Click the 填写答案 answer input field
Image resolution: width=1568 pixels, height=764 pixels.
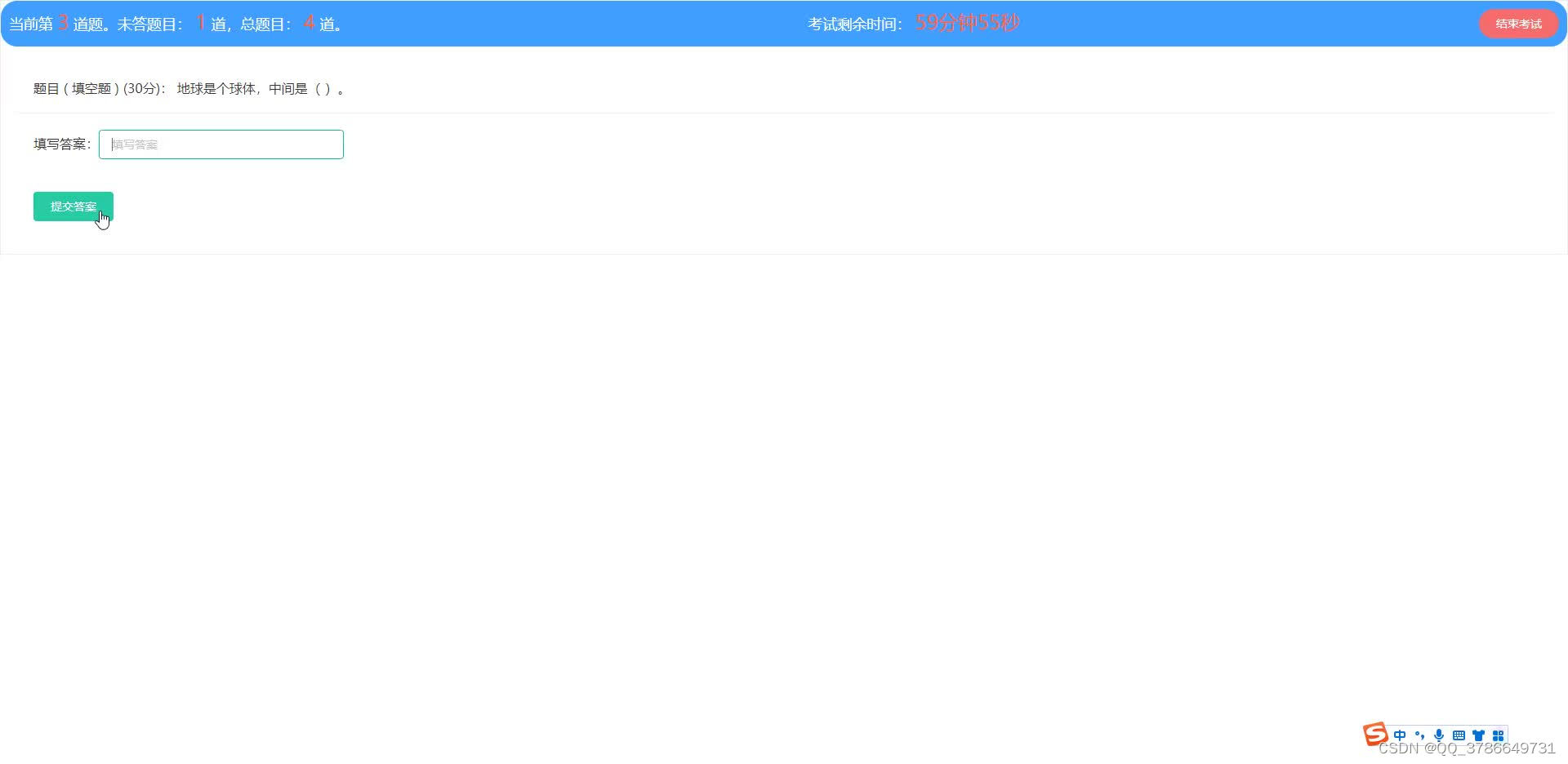tap(221, 144)
